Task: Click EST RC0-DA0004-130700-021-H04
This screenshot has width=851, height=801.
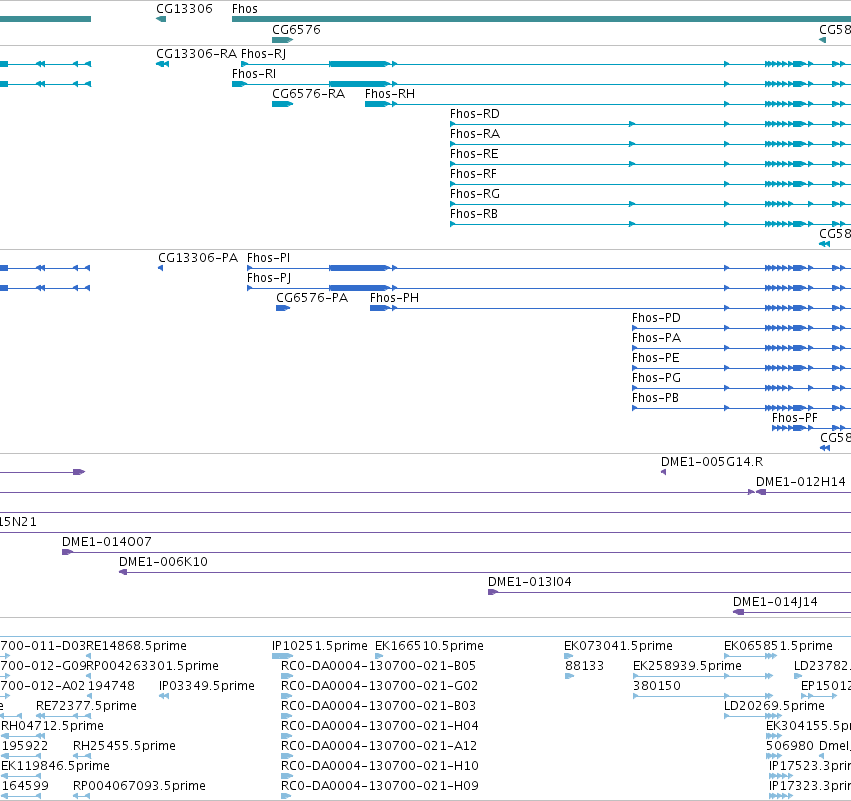Action: click(380, 727)
